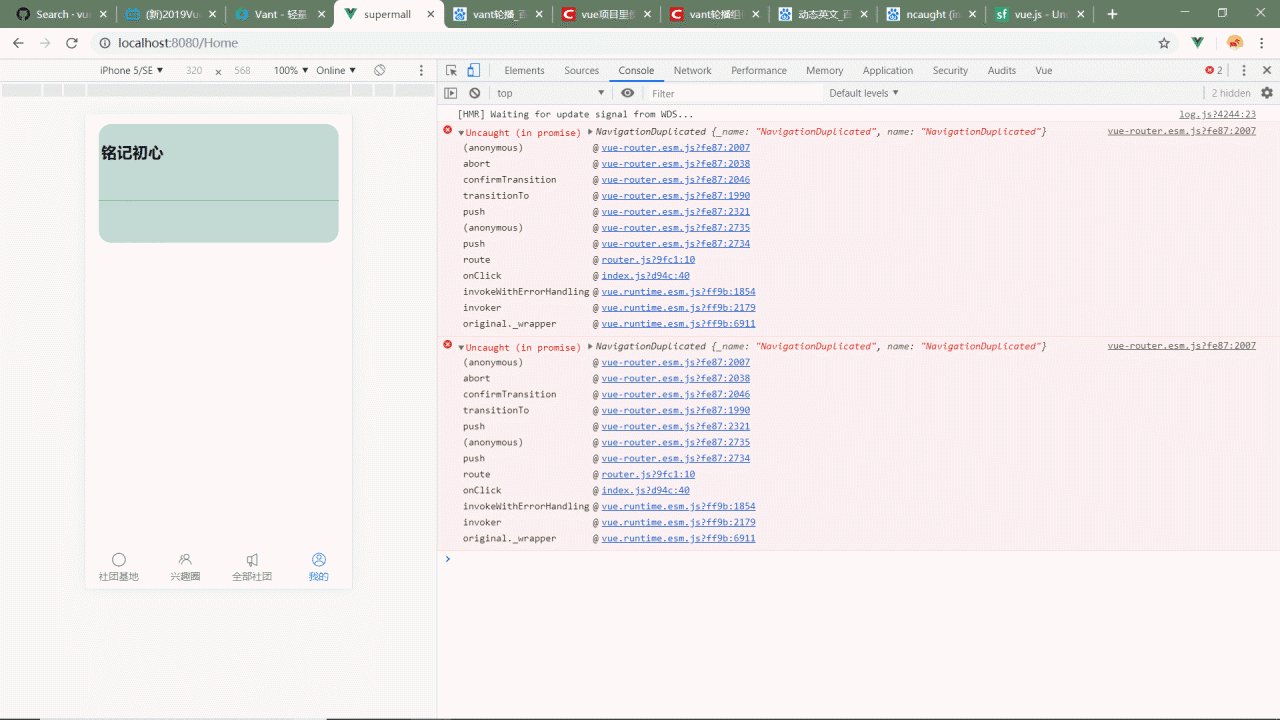1280x720 pixels.
Task: Click the rotate device icon
Action: pos(380,70)
